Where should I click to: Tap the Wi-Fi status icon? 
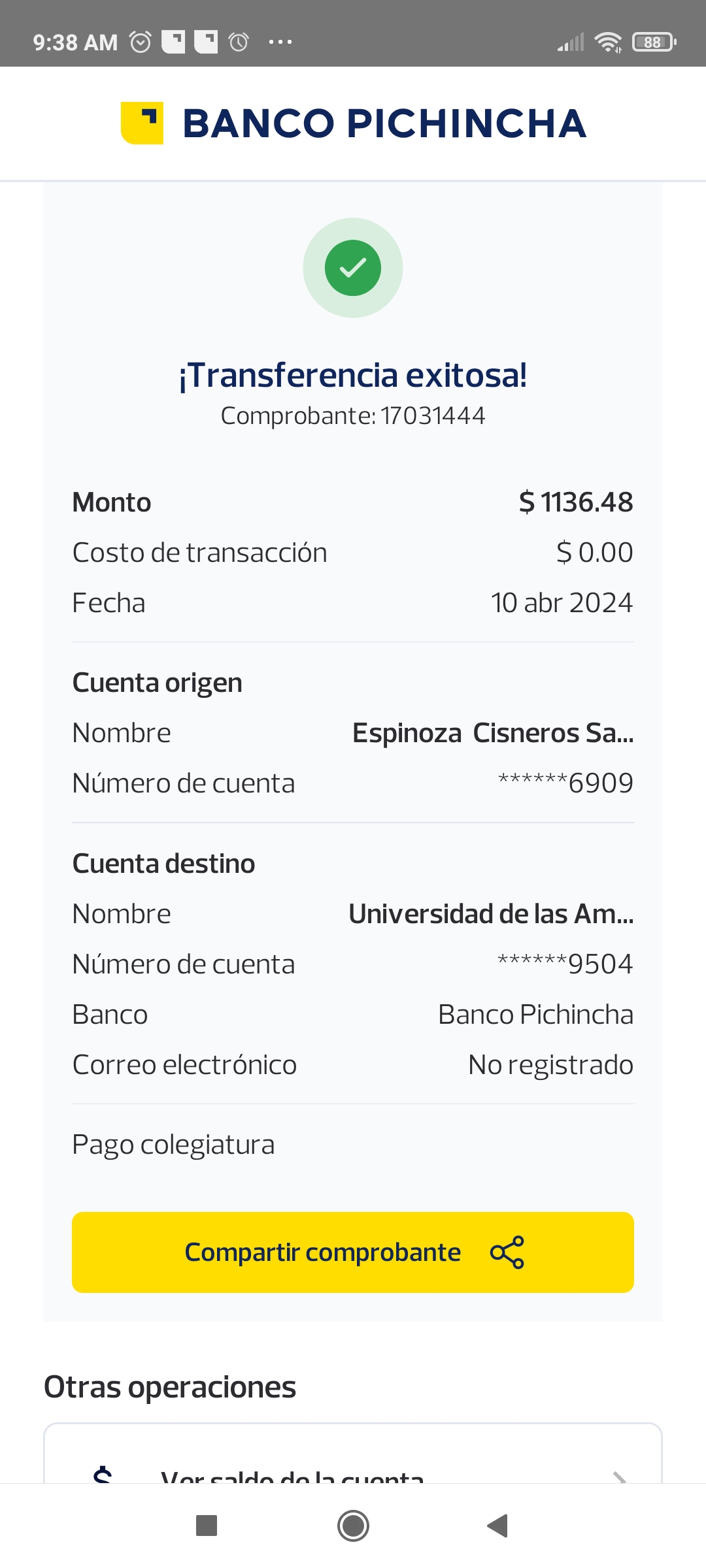pos(608,42)
